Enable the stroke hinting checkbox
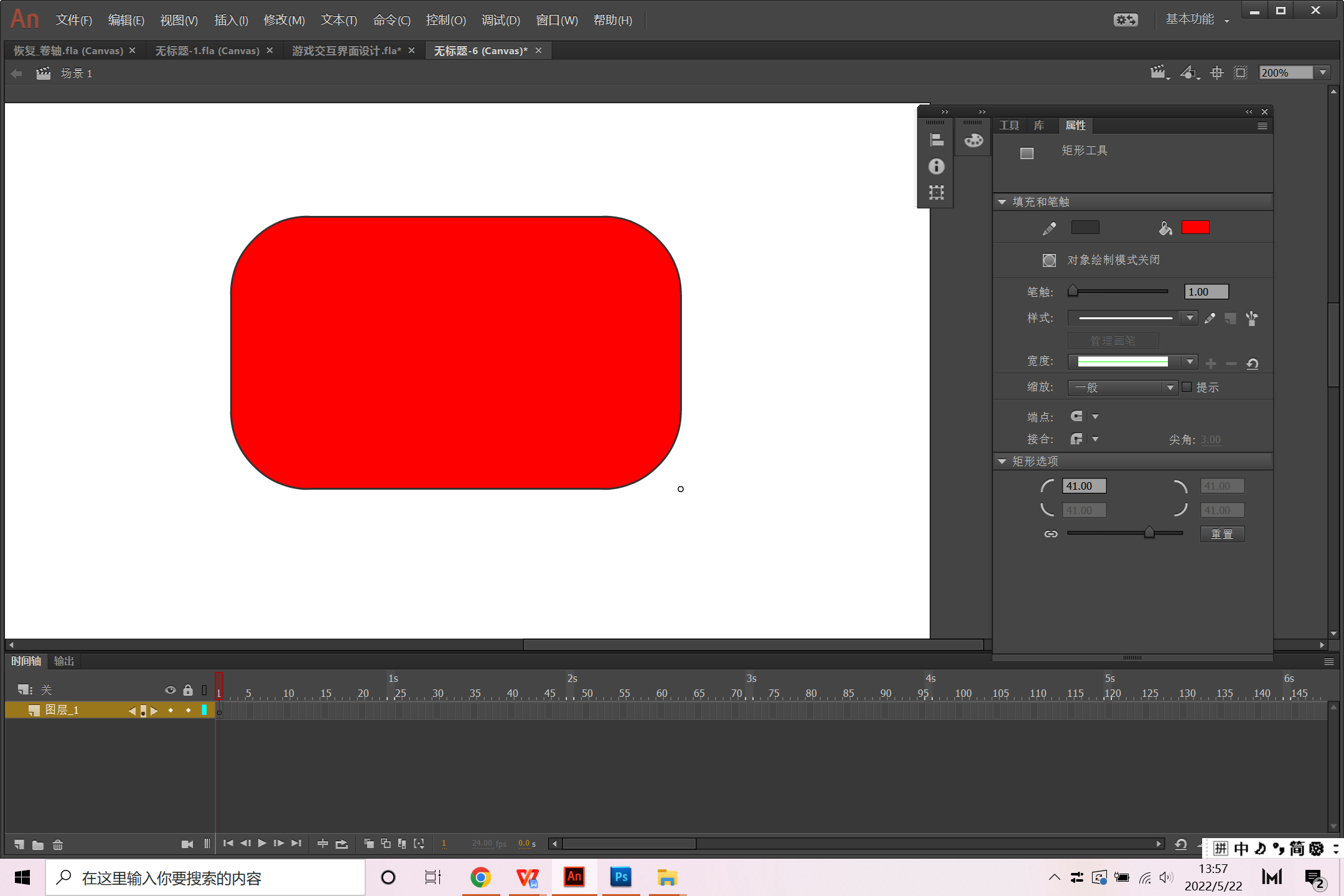 (1187, 387)
